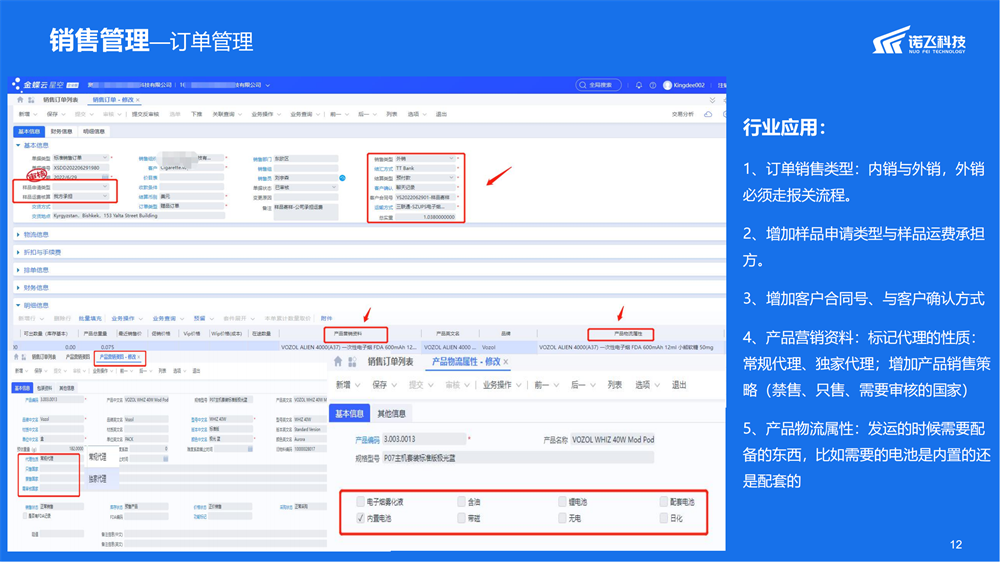Click the 全局搜索 global search box
This screenshot has height=562, width=1000.
tap(598, 85)
